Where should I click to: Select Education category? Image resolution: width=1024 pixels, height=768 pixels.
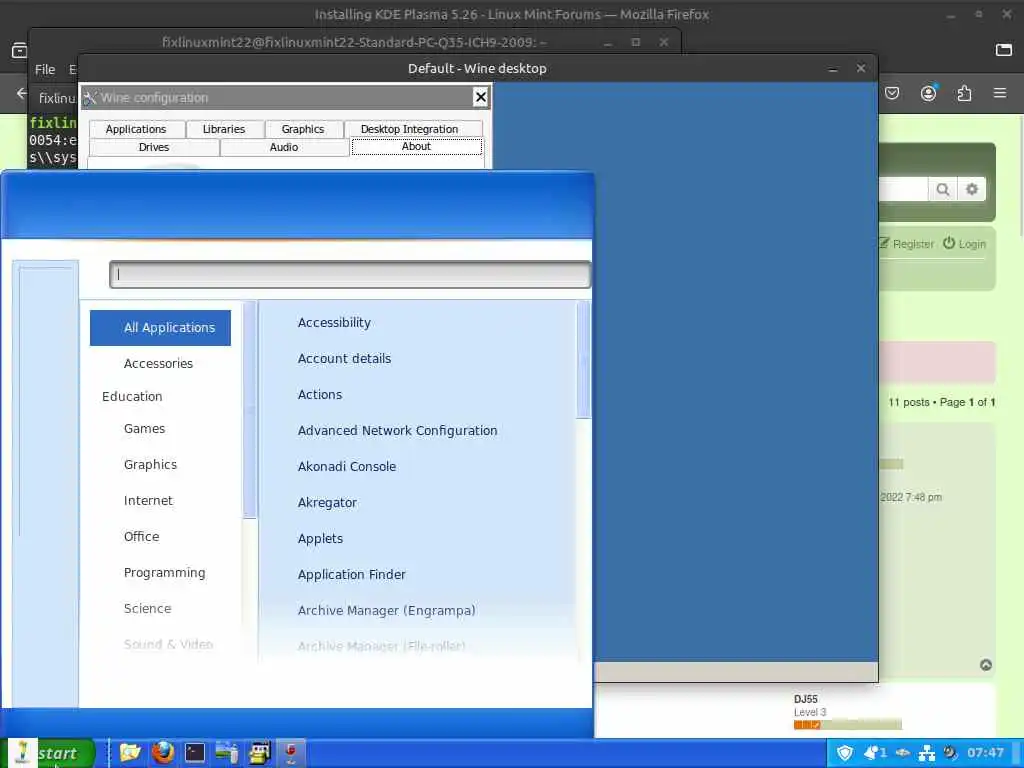click(x=132, y=396)
